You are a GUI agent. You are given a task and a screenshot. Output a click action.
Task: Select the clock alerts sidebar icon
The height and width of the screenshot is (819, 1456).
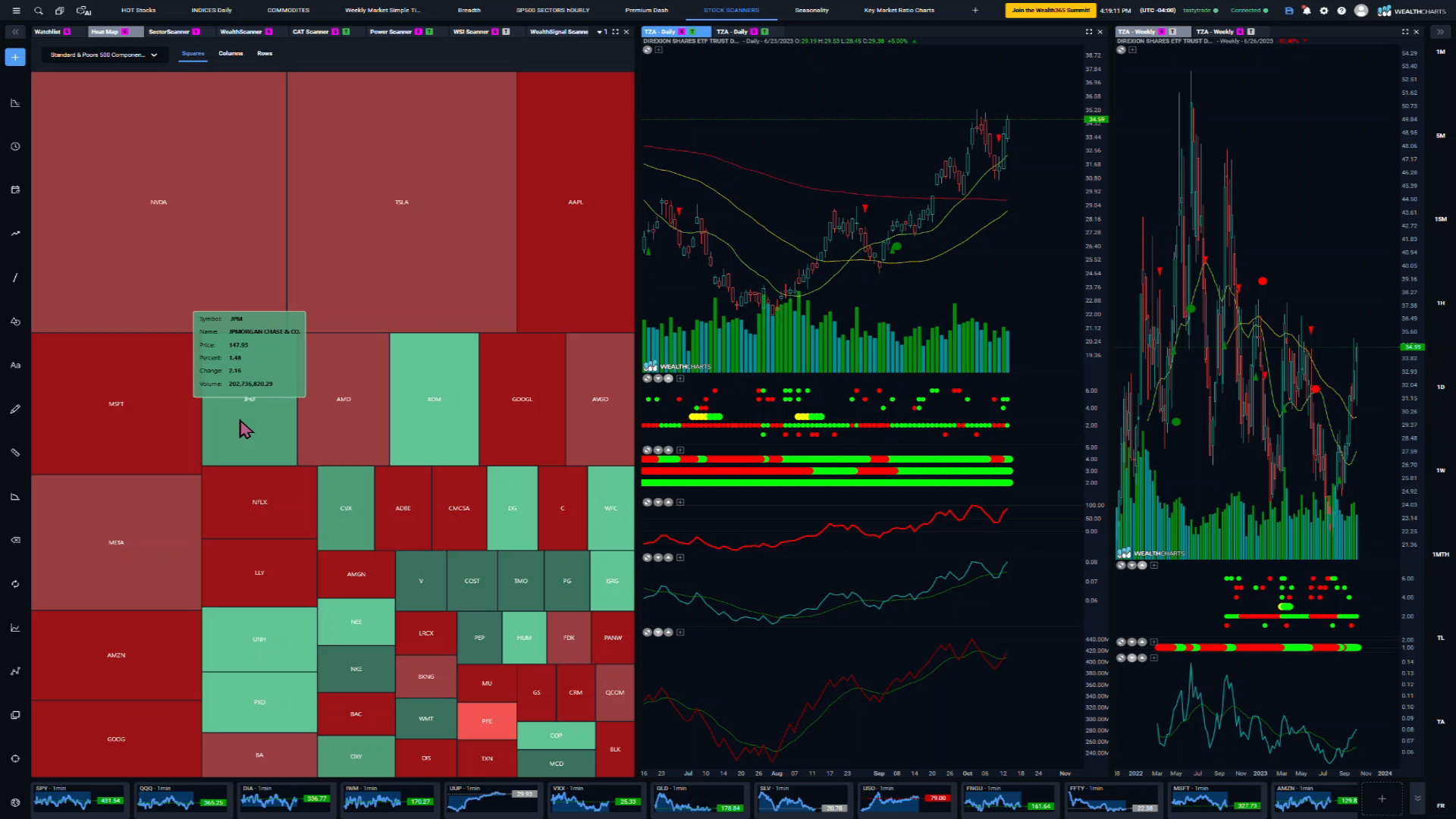coord(15,146)
